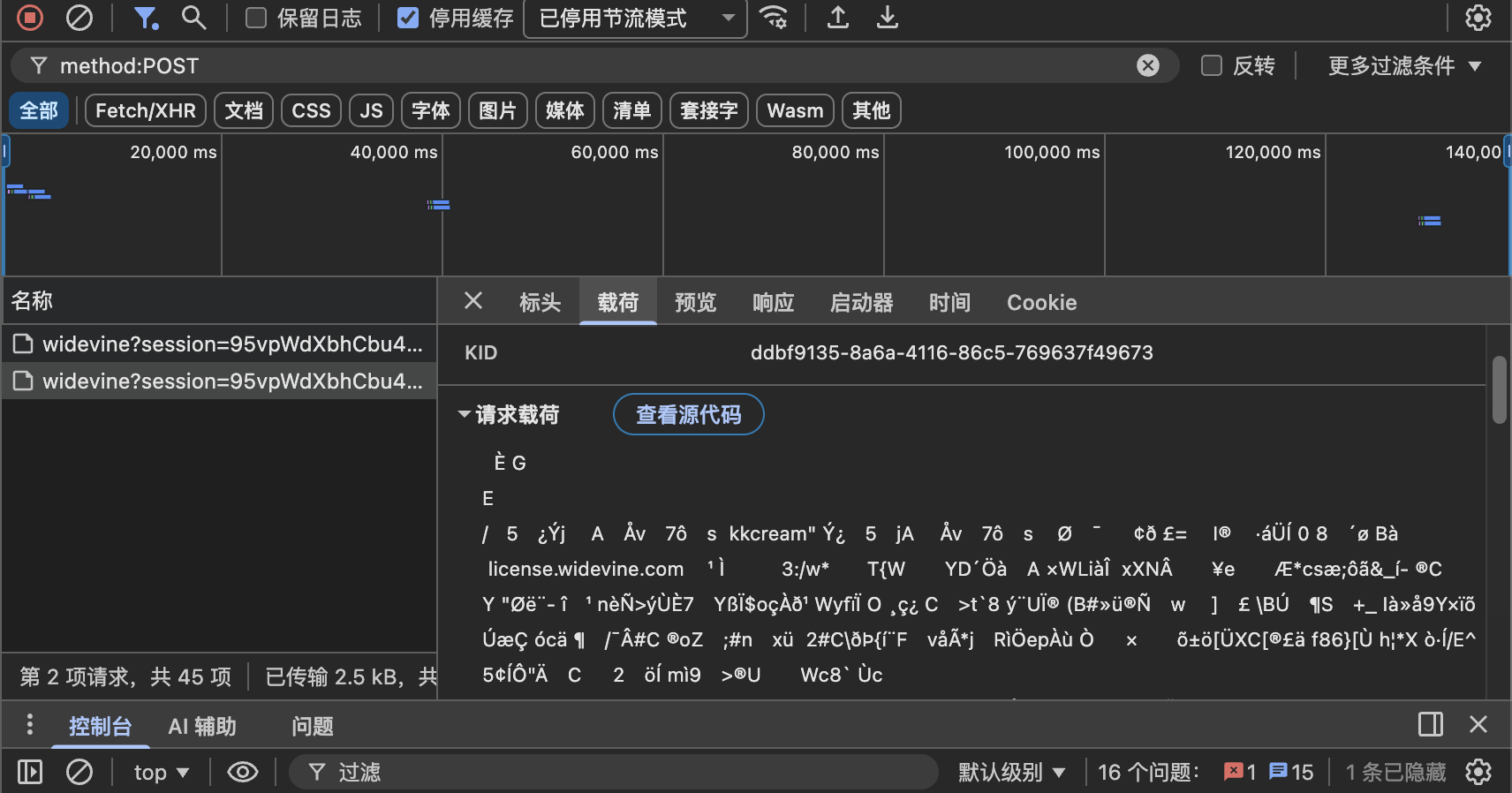Viewport: 1512px width, 793px height.
Task: Select the second widevine request row
Action: tap(219, 381)
